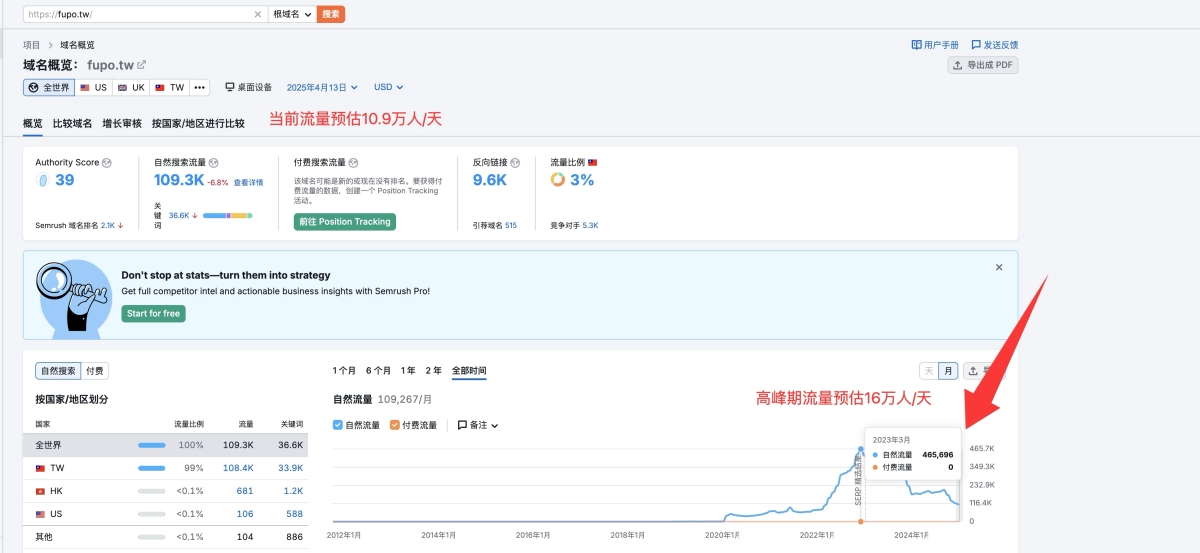Image resolution: width=1200 pixels, height=553 pixels.
Task: Click the 付费搜索流量 info icon
Action: point(353,162)
